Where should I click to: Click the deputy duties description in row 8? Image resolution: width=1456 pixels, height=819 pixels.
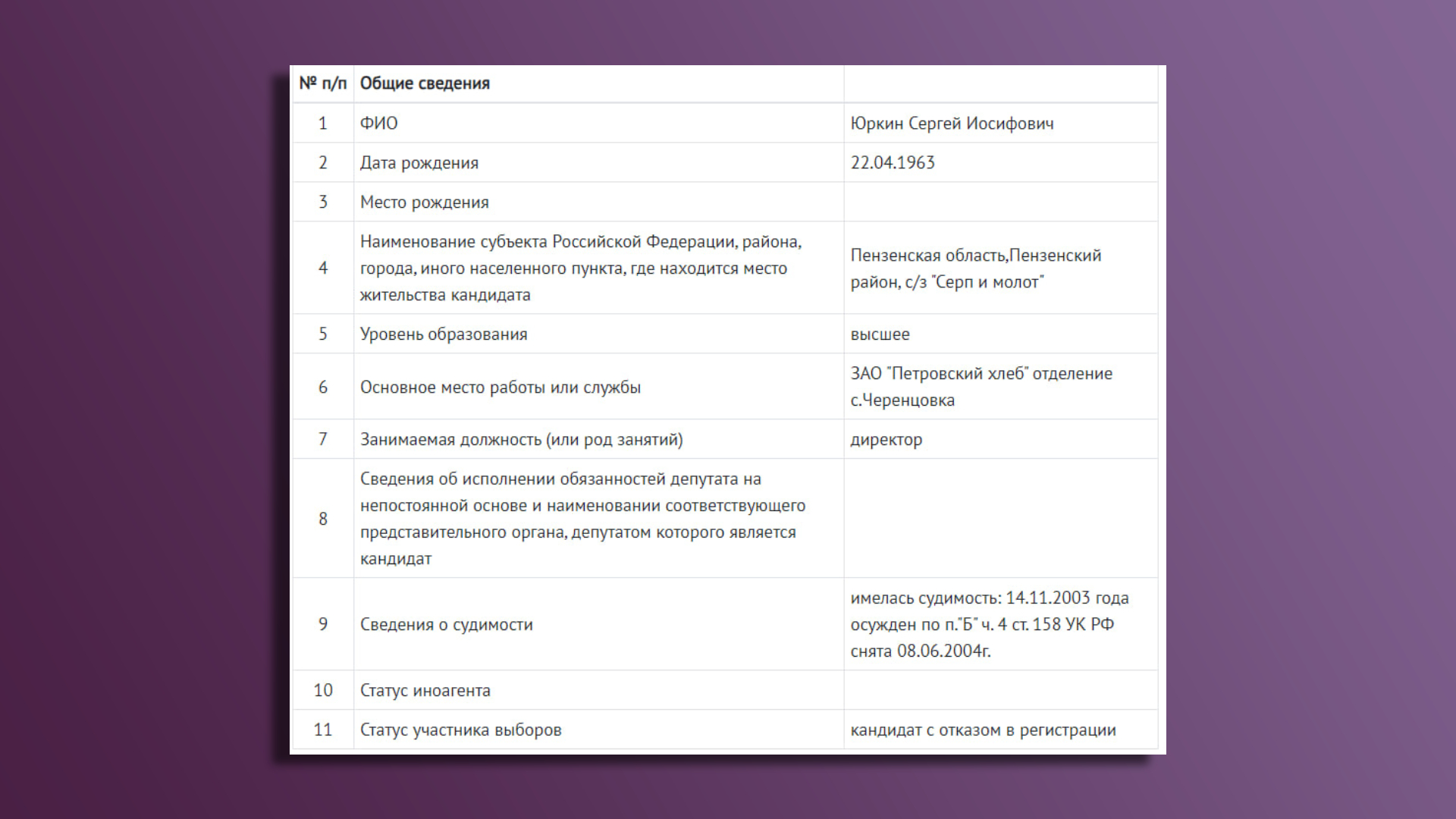tap(582, 519)
